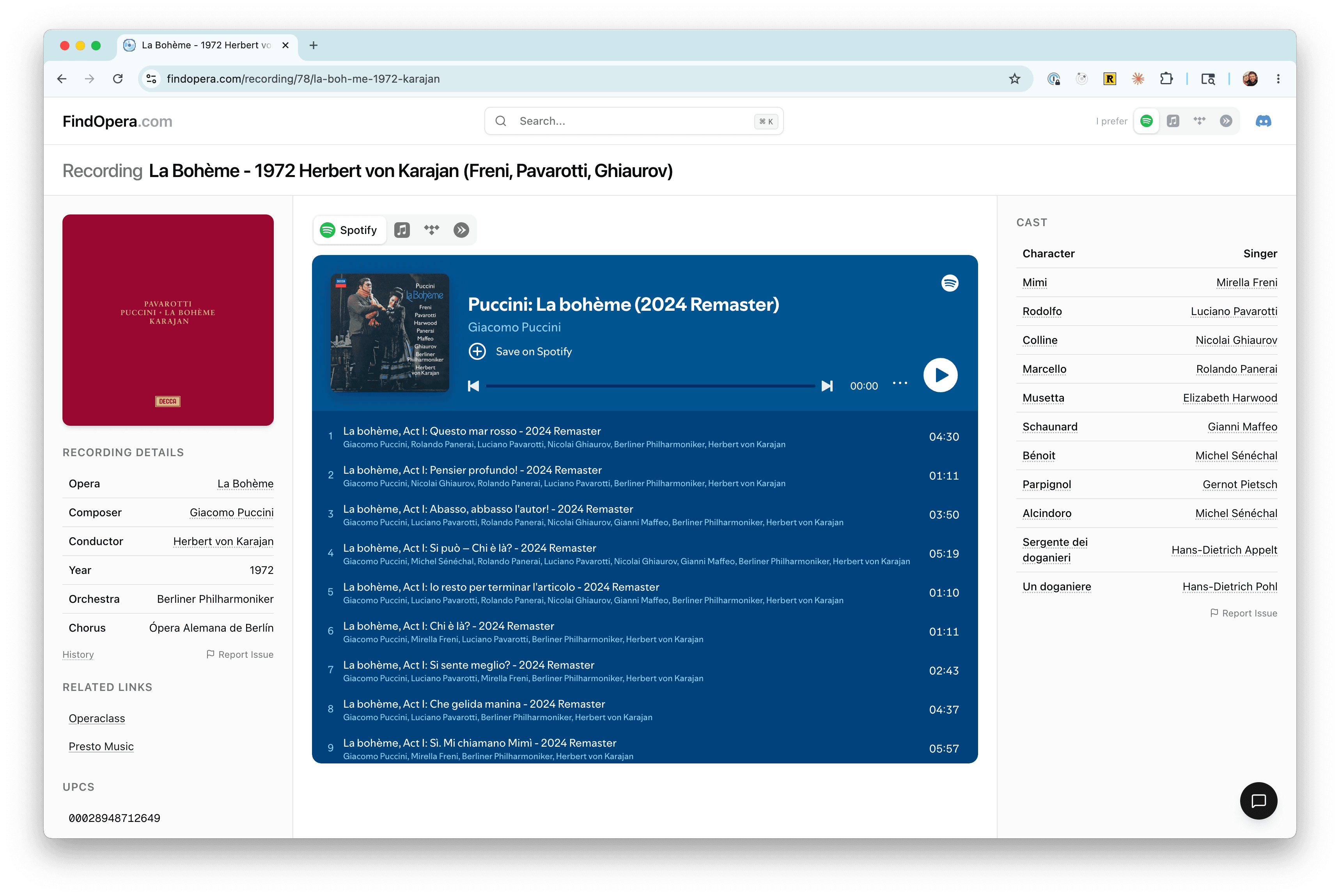This screenshot has width=1340, height=896.
Task: Click the Spotify playback progress bar
Action: [650, 386]
